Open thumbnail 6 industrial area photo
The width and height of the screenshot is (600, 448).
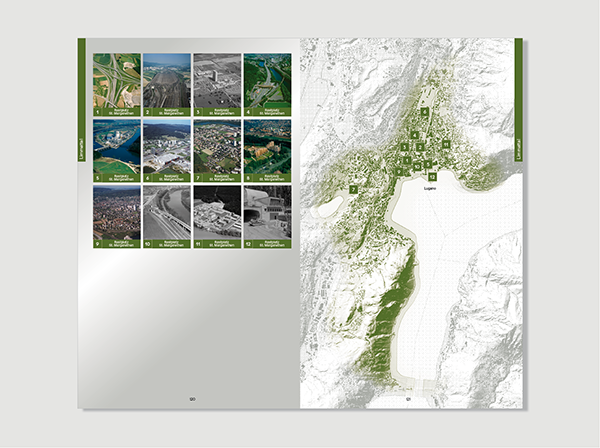tap(166, 144)
